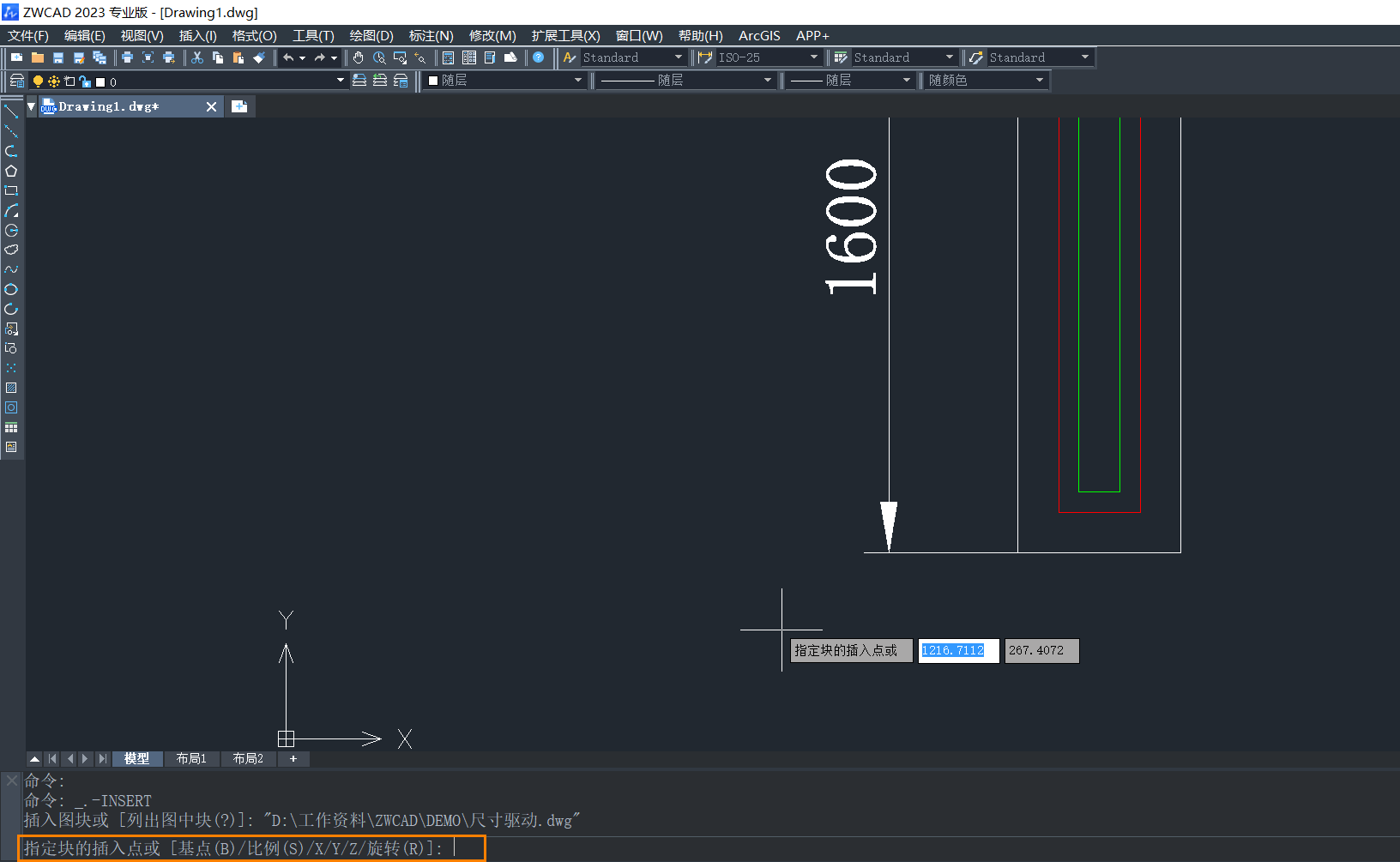Select the Hatch tool

(11, 388)
